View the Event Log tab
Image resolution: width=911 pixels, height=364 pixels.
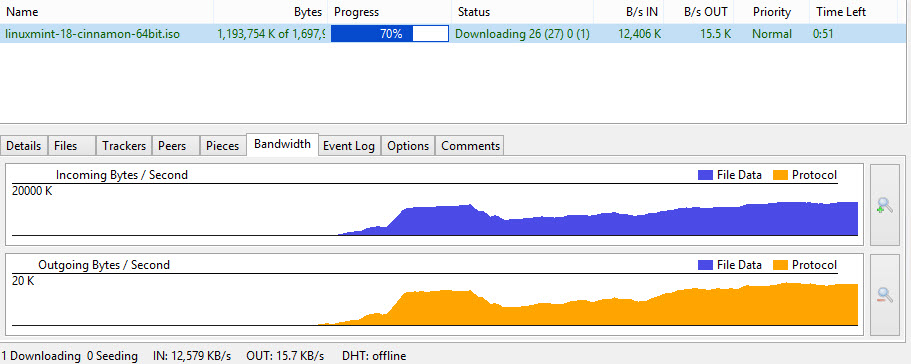[x=349, y=146]
